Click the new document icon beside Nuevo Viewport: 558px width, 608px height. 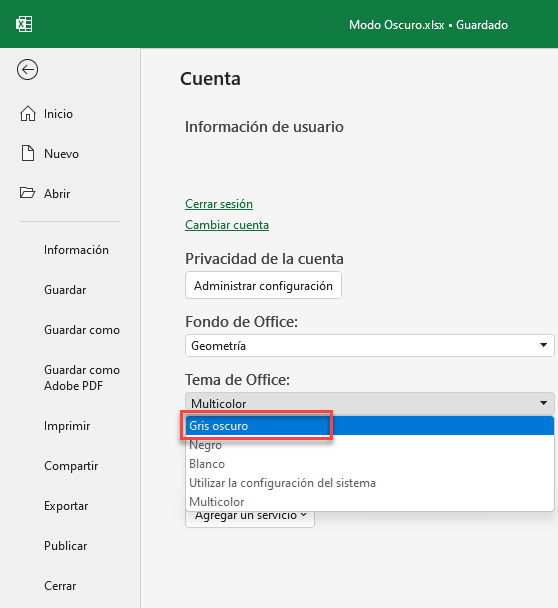coord(28,154)
